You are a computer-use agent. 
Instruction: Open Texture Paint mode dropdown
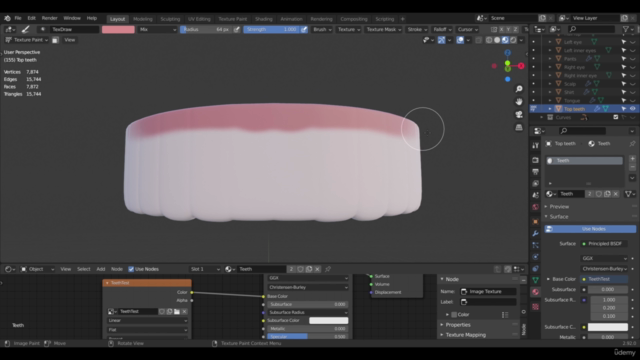[x=26, y=40]
